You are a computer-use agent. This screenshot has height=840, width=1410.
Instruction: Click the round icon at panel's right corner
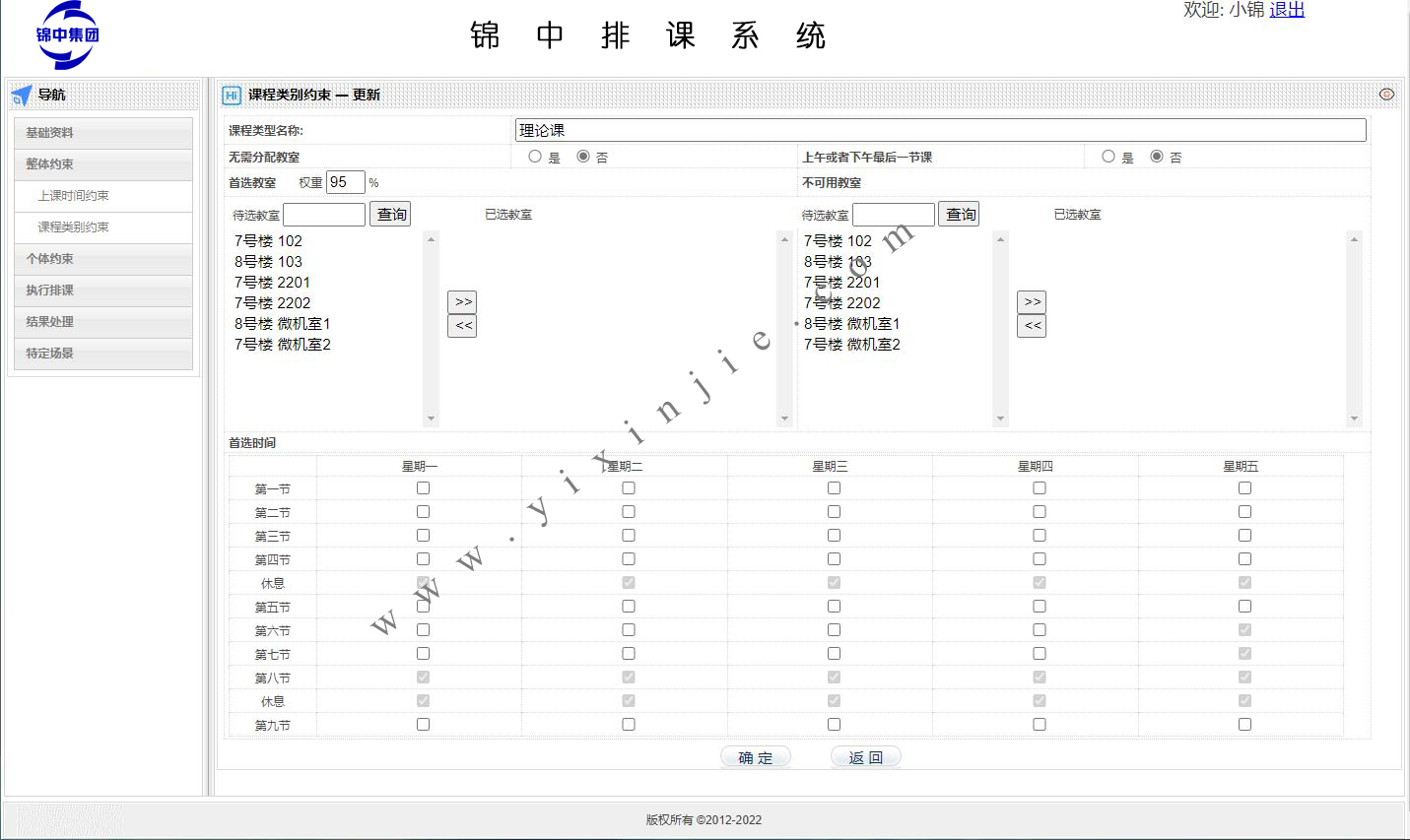click(x=1386, y=95)
